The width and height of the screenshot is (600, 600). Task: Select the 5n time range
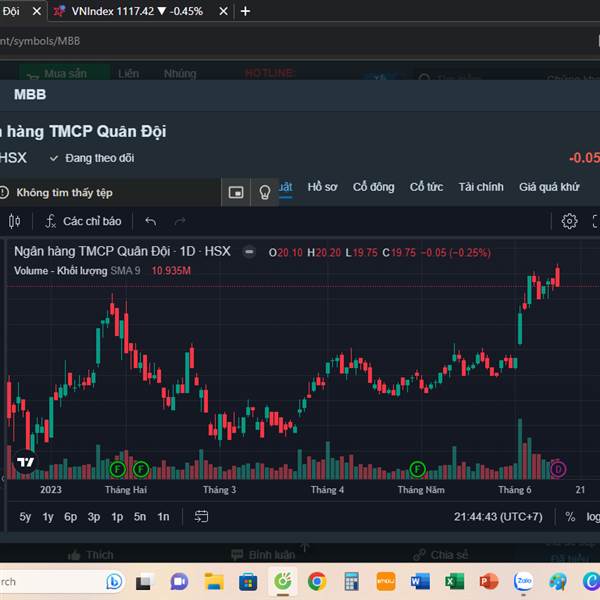(x=140, y=517)
